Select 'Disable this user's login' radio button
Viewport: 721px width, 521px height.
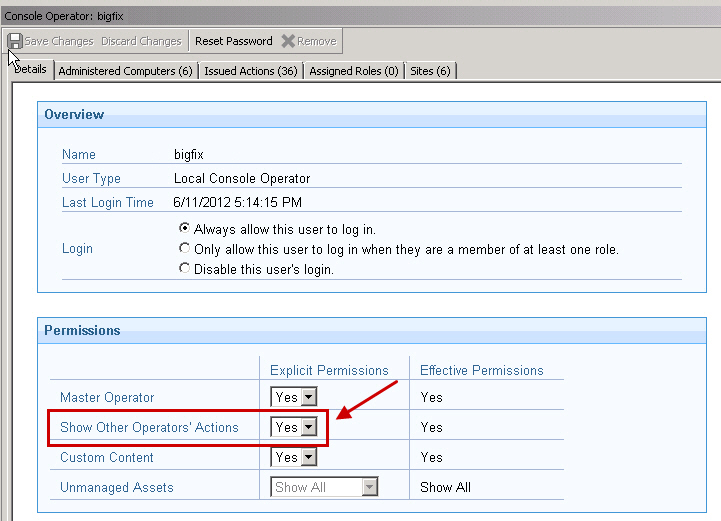point(184,268)
